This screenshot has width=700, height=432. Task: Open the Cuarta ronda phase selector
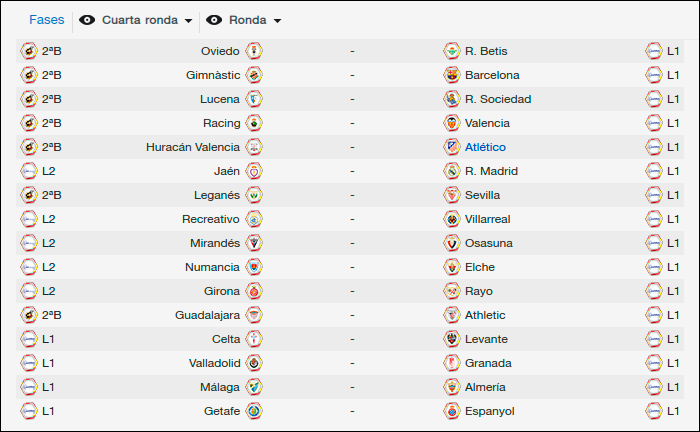(136, 20)
